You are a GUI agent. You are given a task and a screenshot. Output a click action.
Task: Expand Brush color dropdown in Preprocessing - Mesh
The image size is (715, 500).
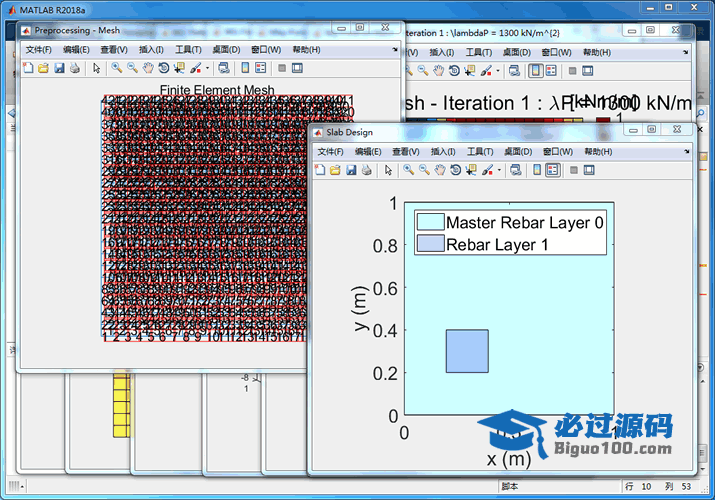[x=206, y=69]
